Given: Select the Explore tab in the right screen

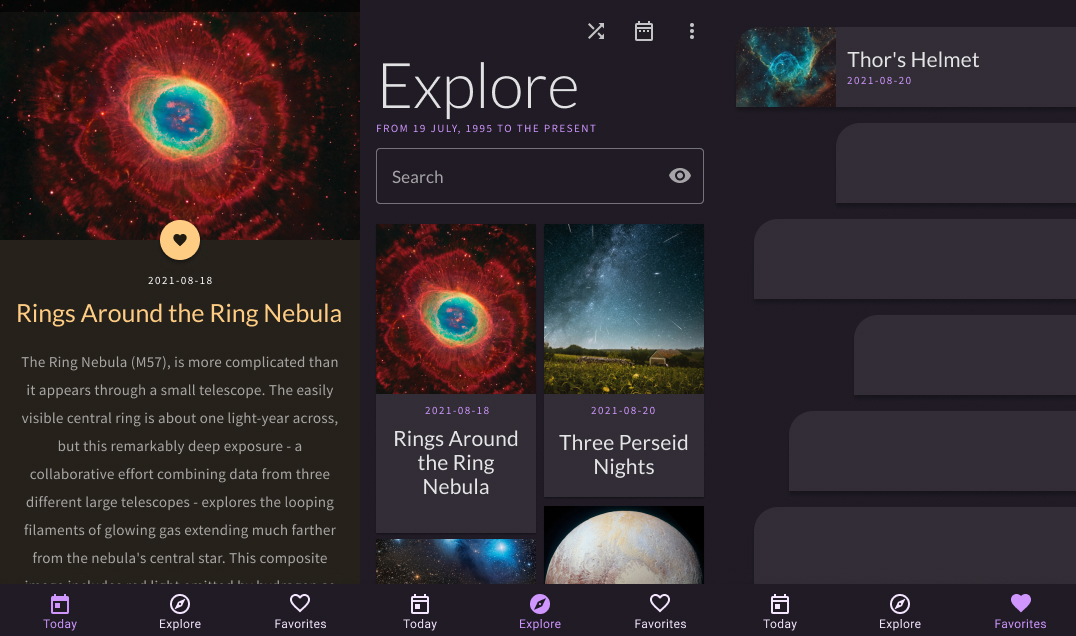Looking at the screenshot, I should [x=900, y=611].
